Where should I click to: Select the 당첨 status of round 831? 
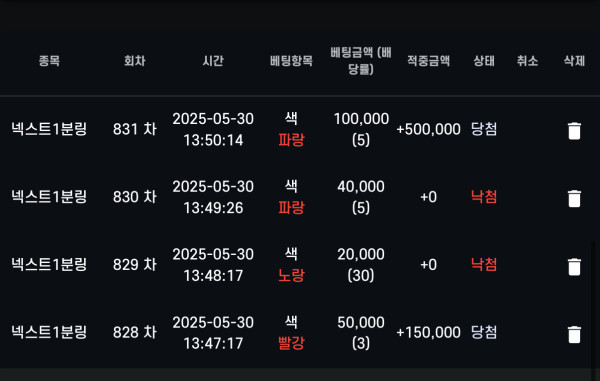pyautogui.click(x=484, y=129)
